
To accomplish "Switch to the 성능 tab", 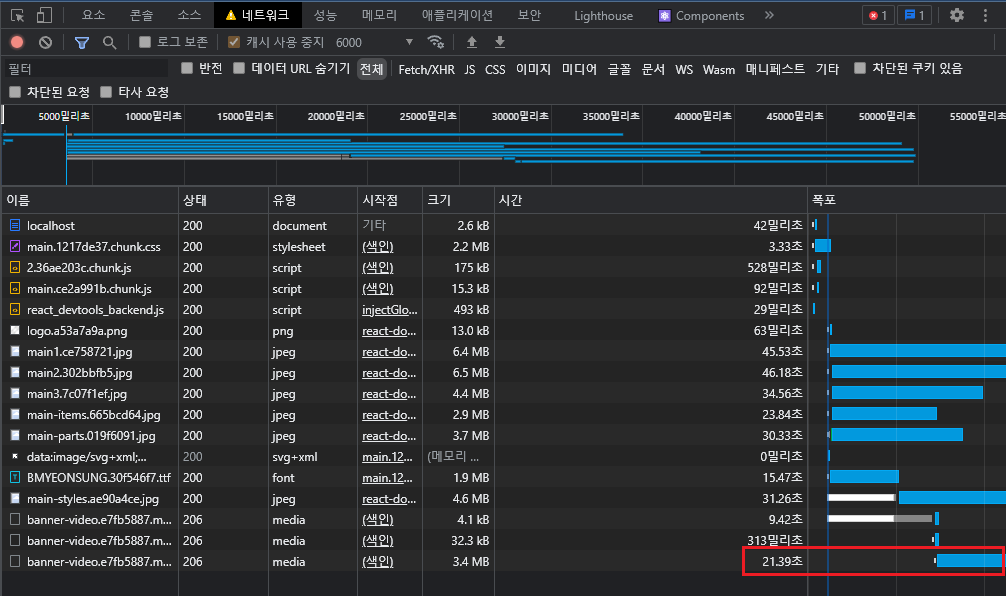I will (325, 15).
